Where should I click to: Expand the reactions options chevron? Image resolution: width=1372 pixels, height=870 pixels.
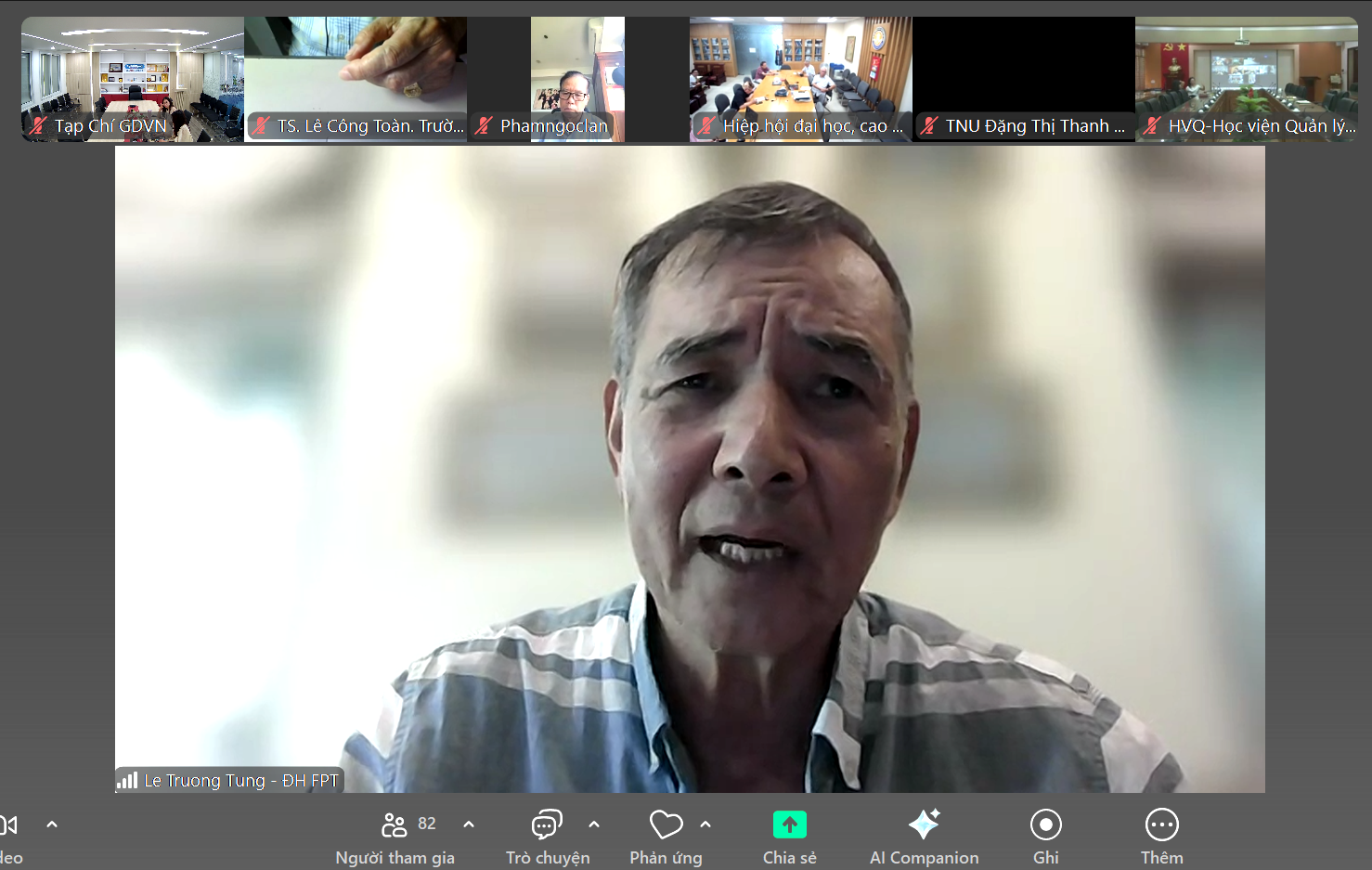(705, 825)
